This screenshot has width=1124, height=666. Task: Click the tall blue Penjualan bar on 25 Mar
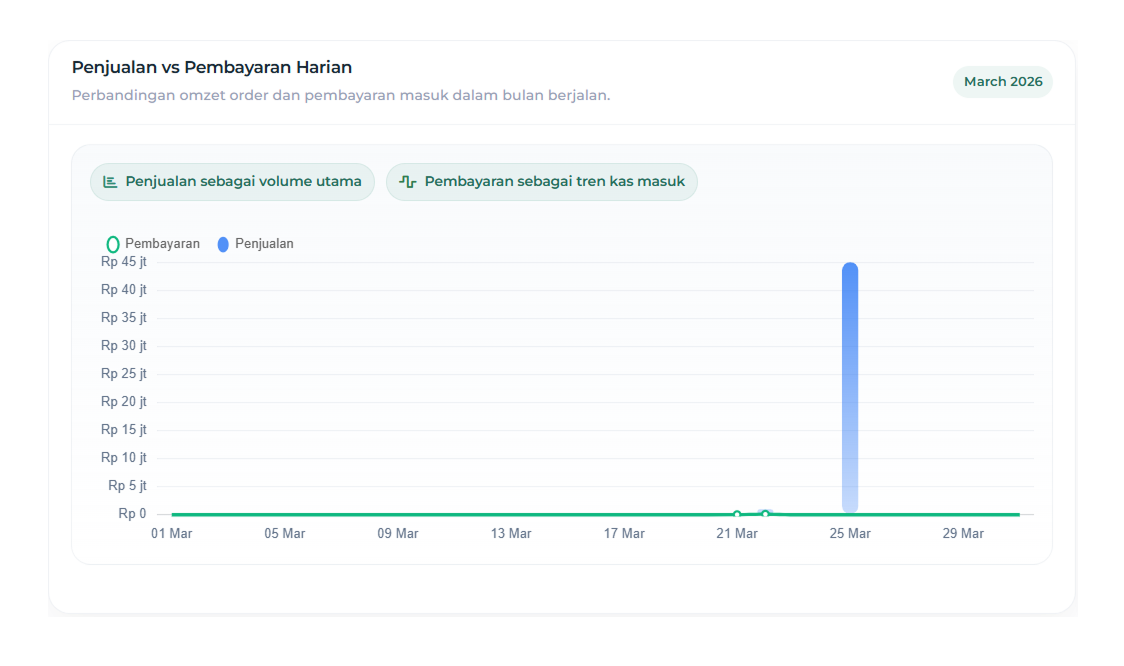[850, 387]
